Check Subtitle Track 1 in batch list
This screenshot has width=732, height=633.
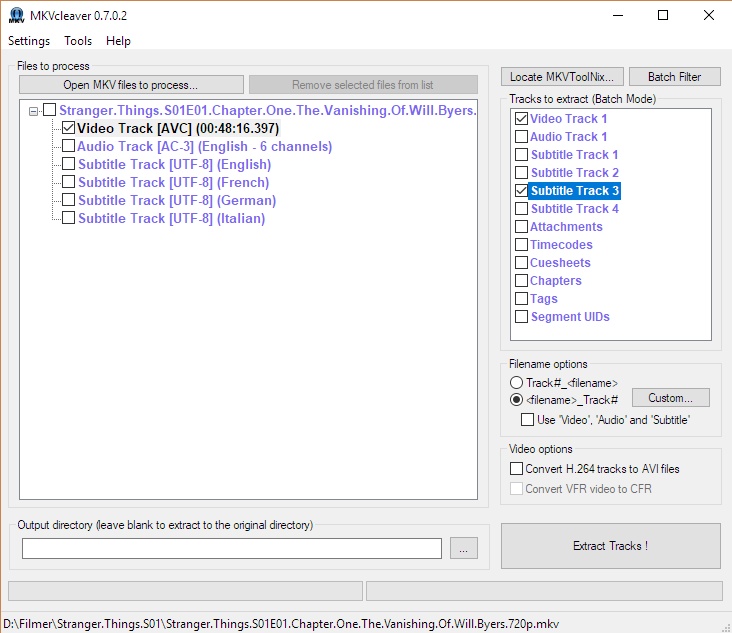pos(521,155)
